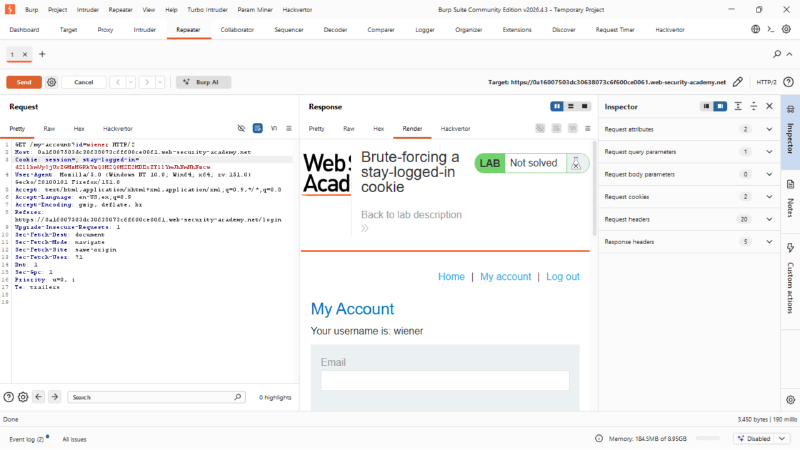Select side-by-side response layout toggle
The height and width of the screenshot is (450, 800).
point(557,106)
